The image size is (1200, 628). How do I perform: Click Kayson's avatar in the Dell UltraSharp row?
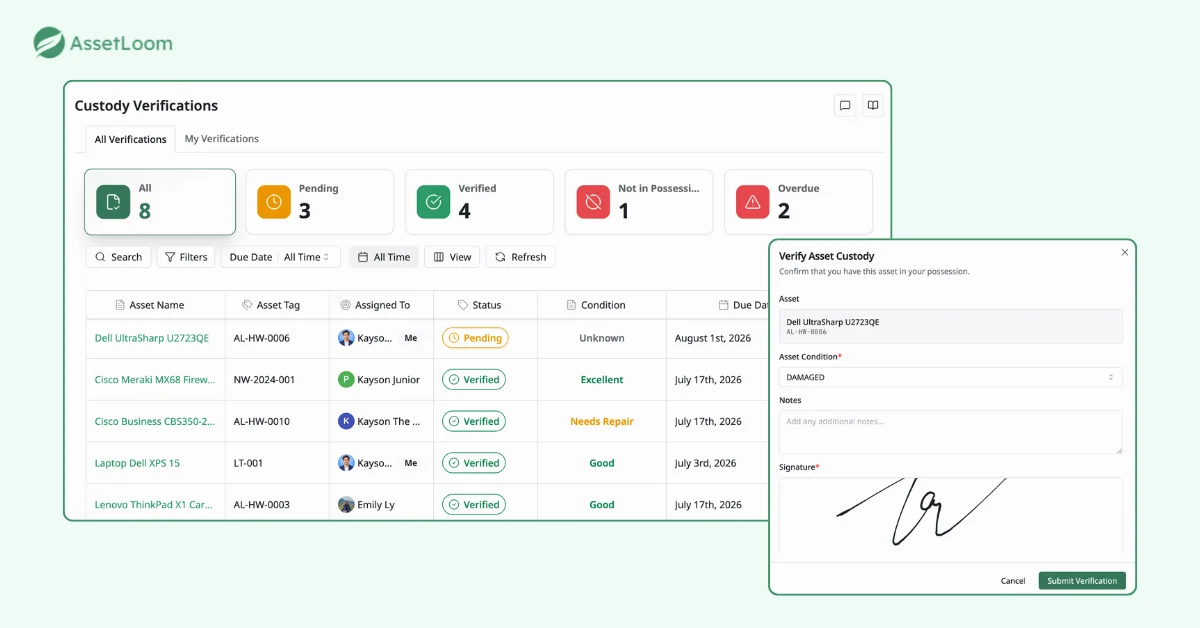[x=346, y=338]
